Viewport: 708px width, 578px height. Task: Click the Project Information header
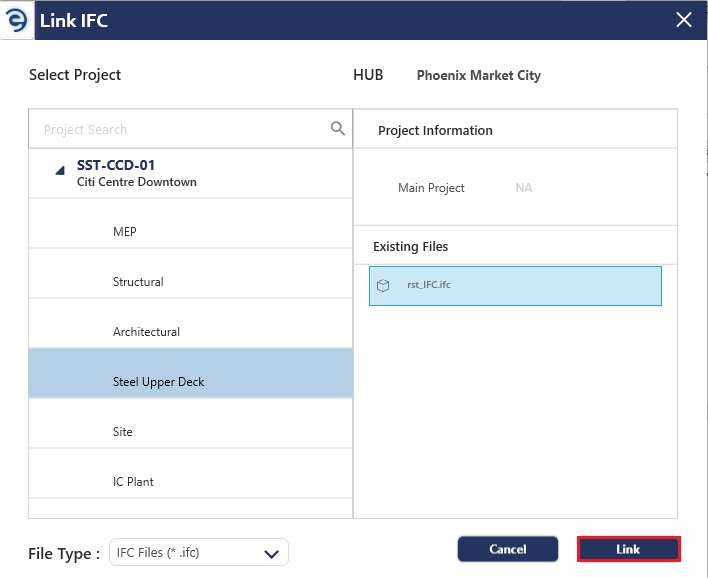435,131
